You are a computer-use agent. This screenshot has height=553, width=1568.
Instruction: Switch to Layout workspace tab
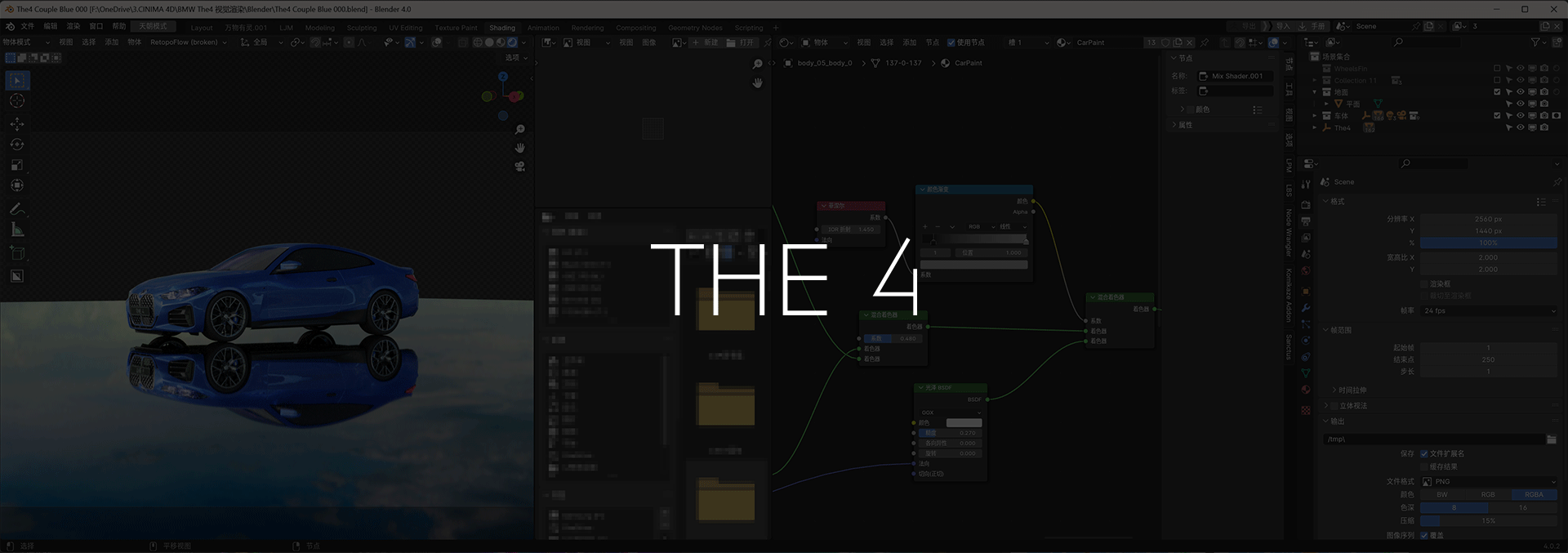[x=202, y=28]
